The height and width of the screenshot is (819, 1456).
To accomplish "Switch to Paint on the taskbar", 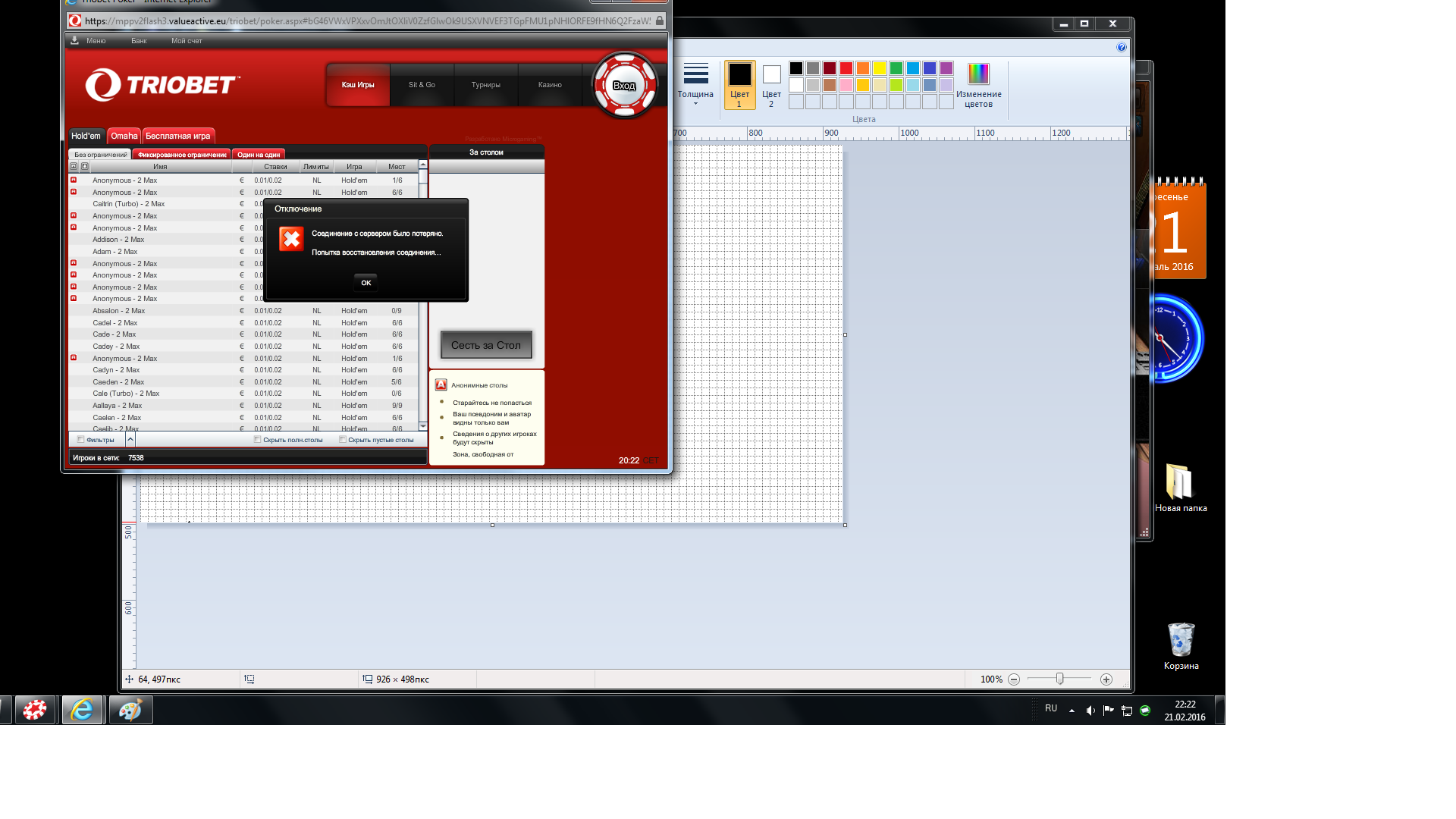I will pos(130,711).
